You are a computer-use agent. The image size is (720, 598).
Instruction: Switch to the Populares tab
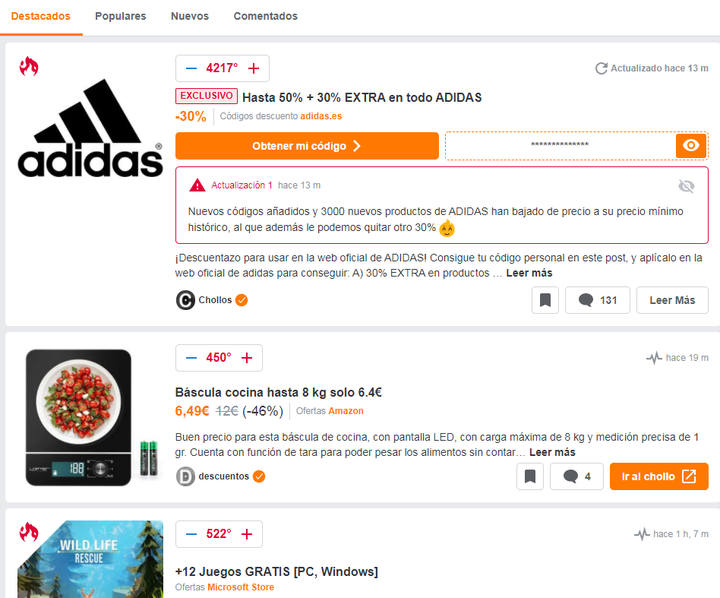[x=120, y=16]
